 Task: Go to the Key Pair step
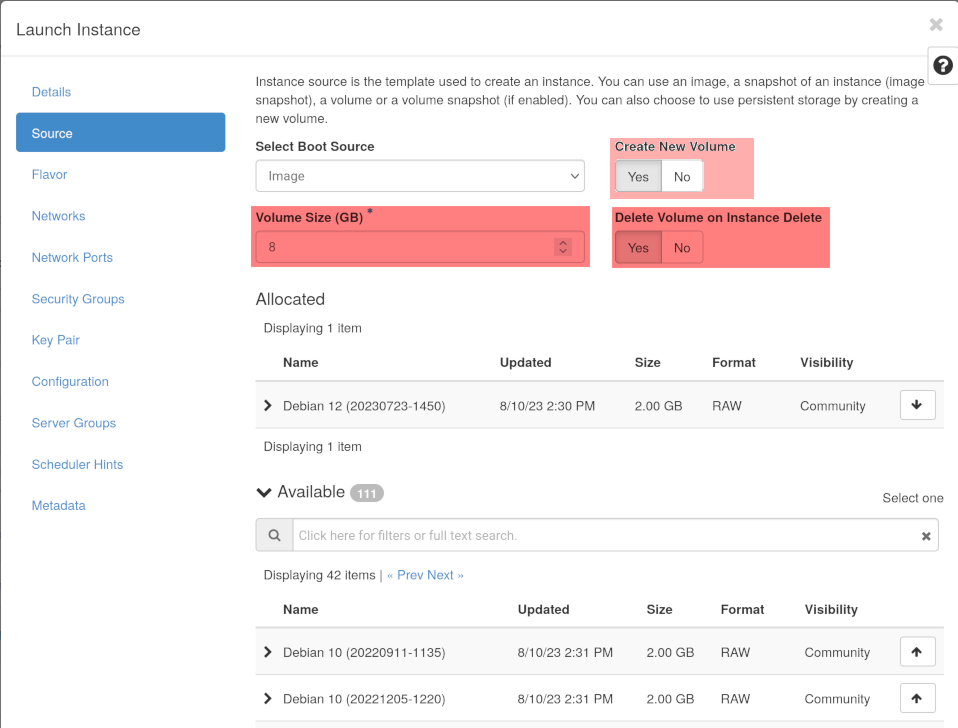tap(55, 340)
